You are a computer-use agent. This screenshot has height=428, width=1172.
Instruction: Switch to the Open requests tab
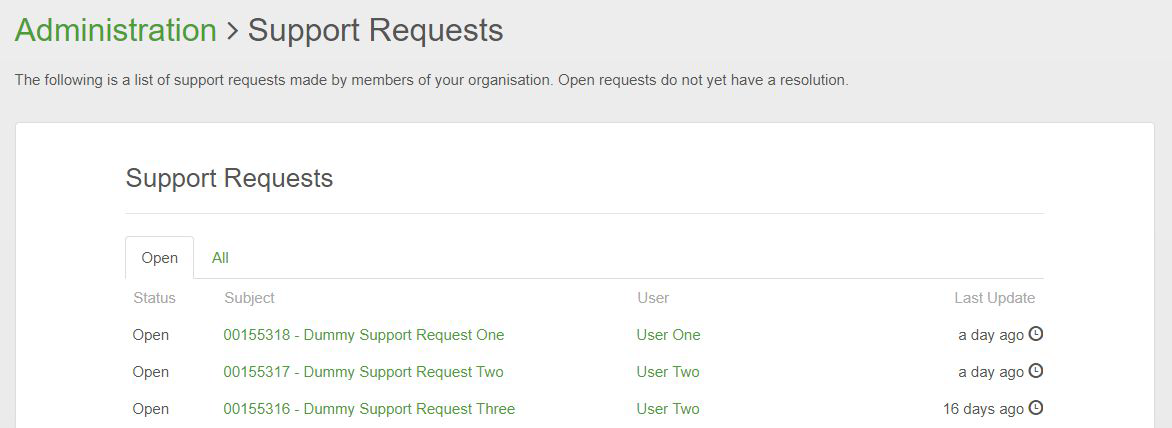pos(159,258)
